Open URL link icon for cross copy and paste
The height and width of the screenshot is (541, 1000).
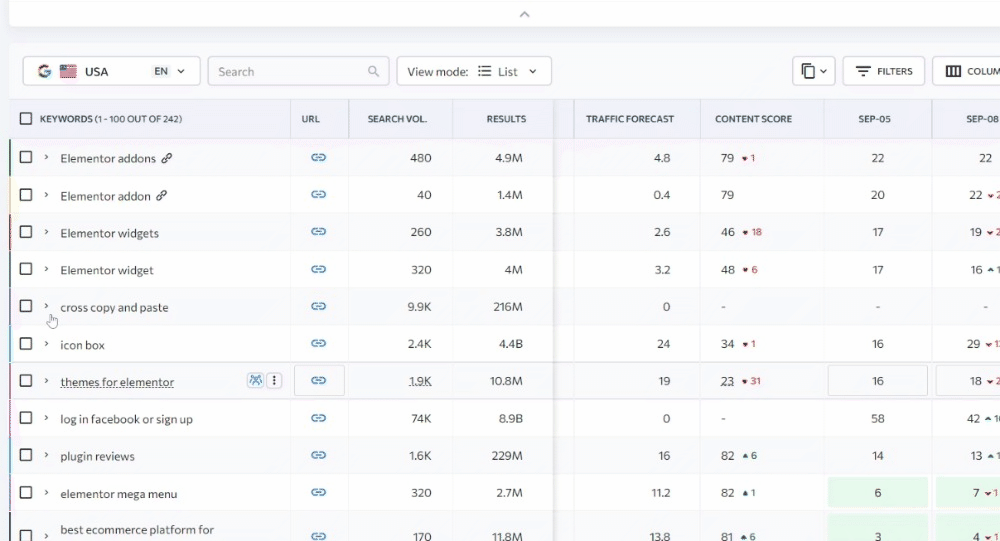point(318,306)
